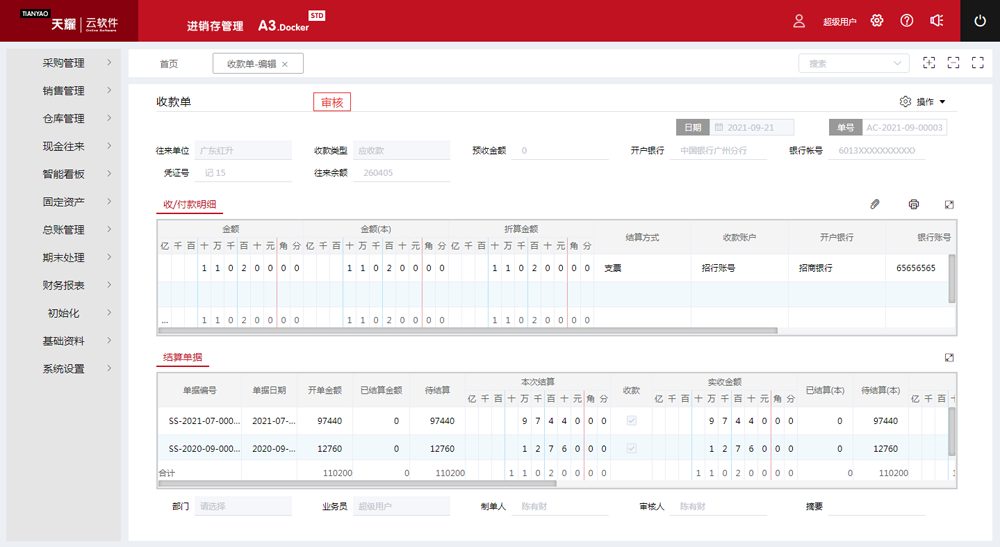Switch to 首页 tab
The height and width of the screenshot is (547, 1000).
click(x=168, y=64)
